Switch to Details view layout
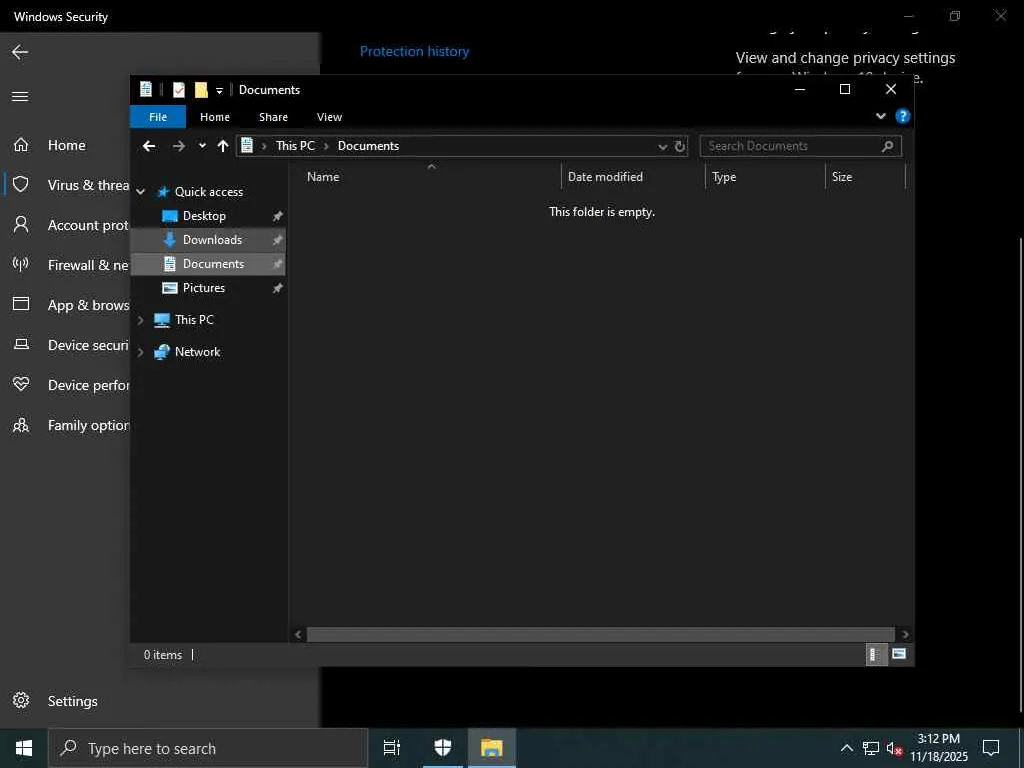Image resolution: width=1024 pixels, height=768 pixels. 876,654
